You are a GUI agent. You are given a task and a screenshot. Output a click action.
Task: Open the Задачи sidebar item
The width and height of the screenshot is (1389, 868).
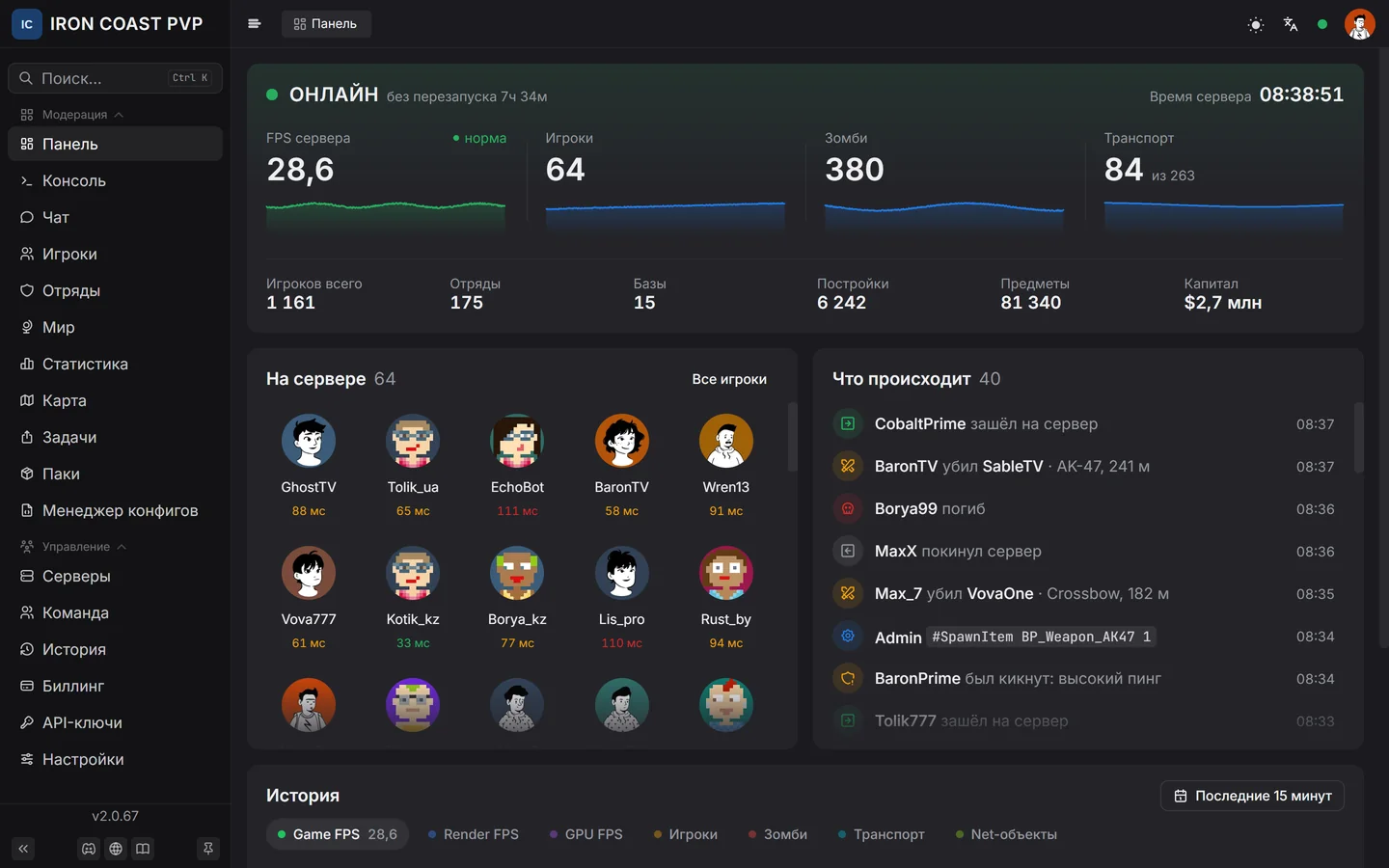(x=115, y=437)
